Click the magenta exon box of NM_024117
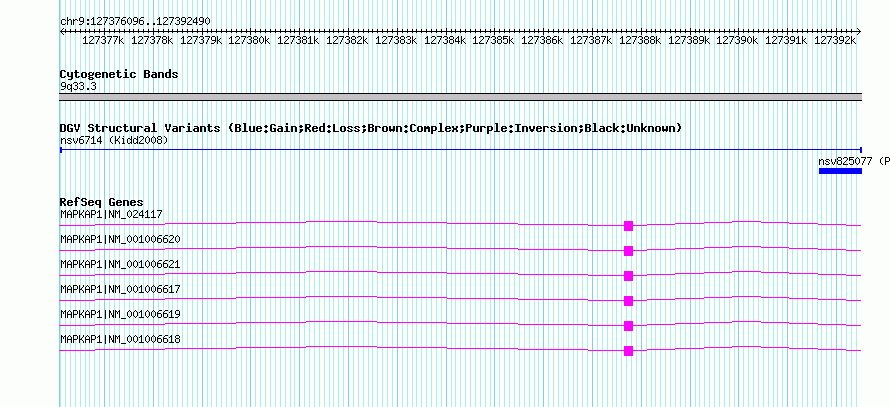The image size is (890, 407). click(x=628, y=226)
